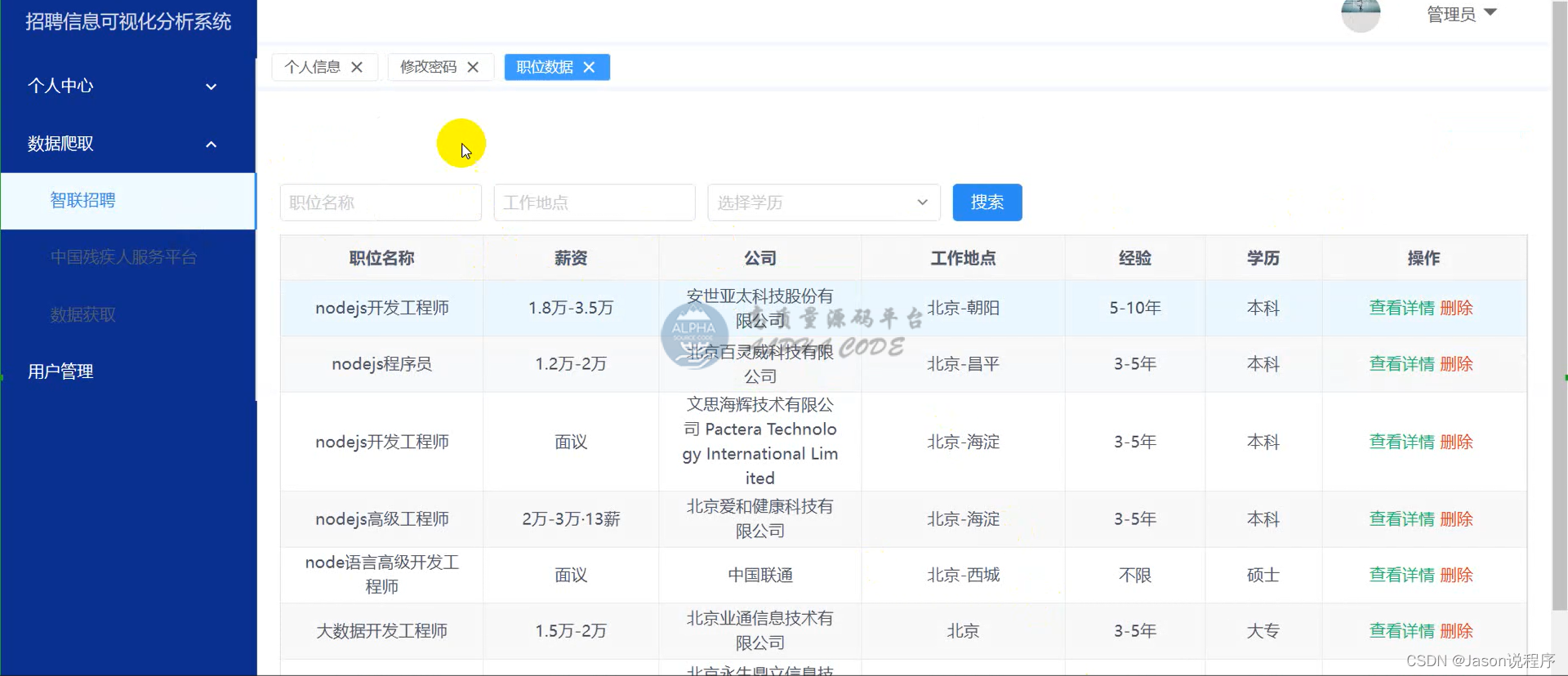View details for 文思海辉 job row
Screen dimensions: 1568x676
[1401, 442]
